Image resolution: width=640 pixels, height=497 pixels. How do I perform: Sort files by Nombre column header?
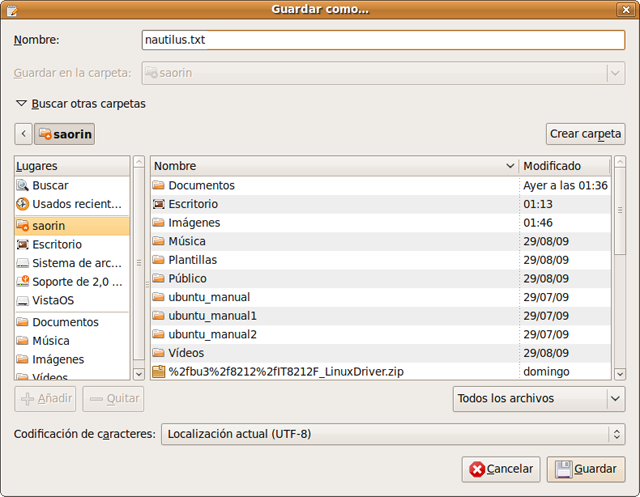click(x=333, y=166)
